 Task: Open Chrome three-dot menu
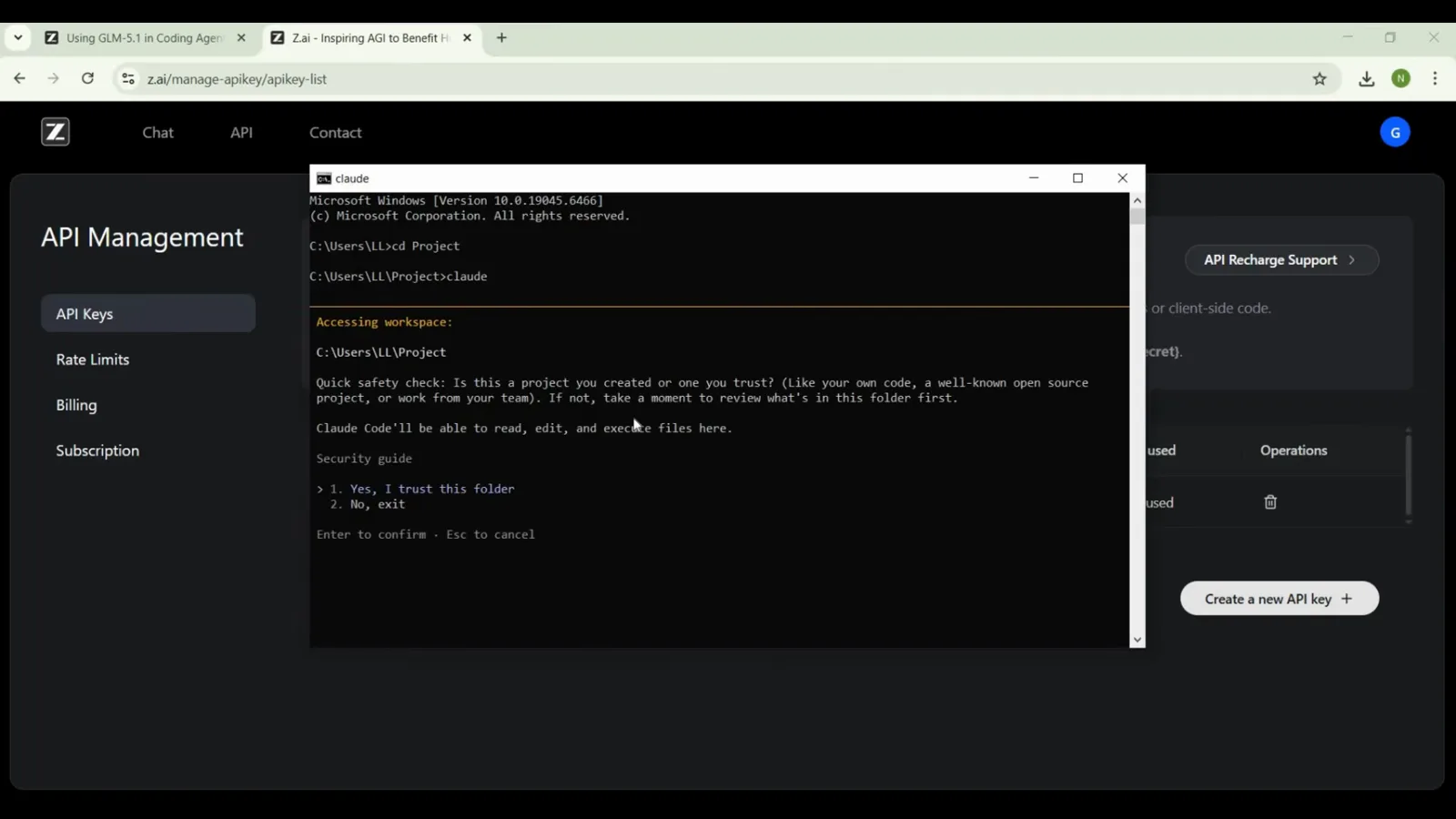[x=1435, y=79]
